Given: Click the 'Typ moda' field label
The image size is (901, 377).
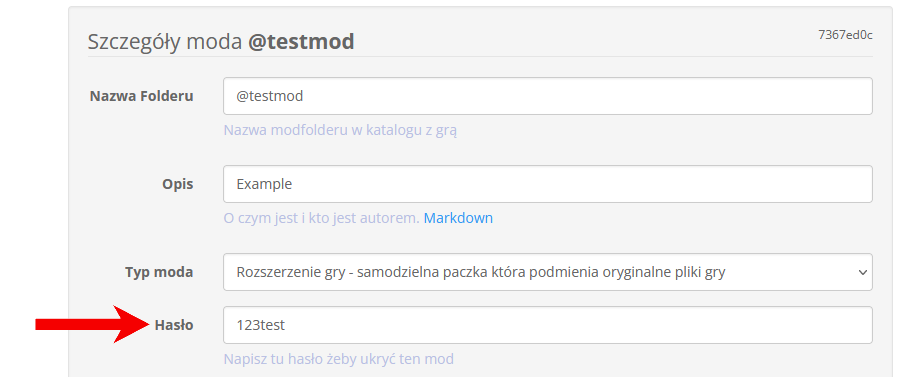Looking at the screenshot, I should click(159, 272).
